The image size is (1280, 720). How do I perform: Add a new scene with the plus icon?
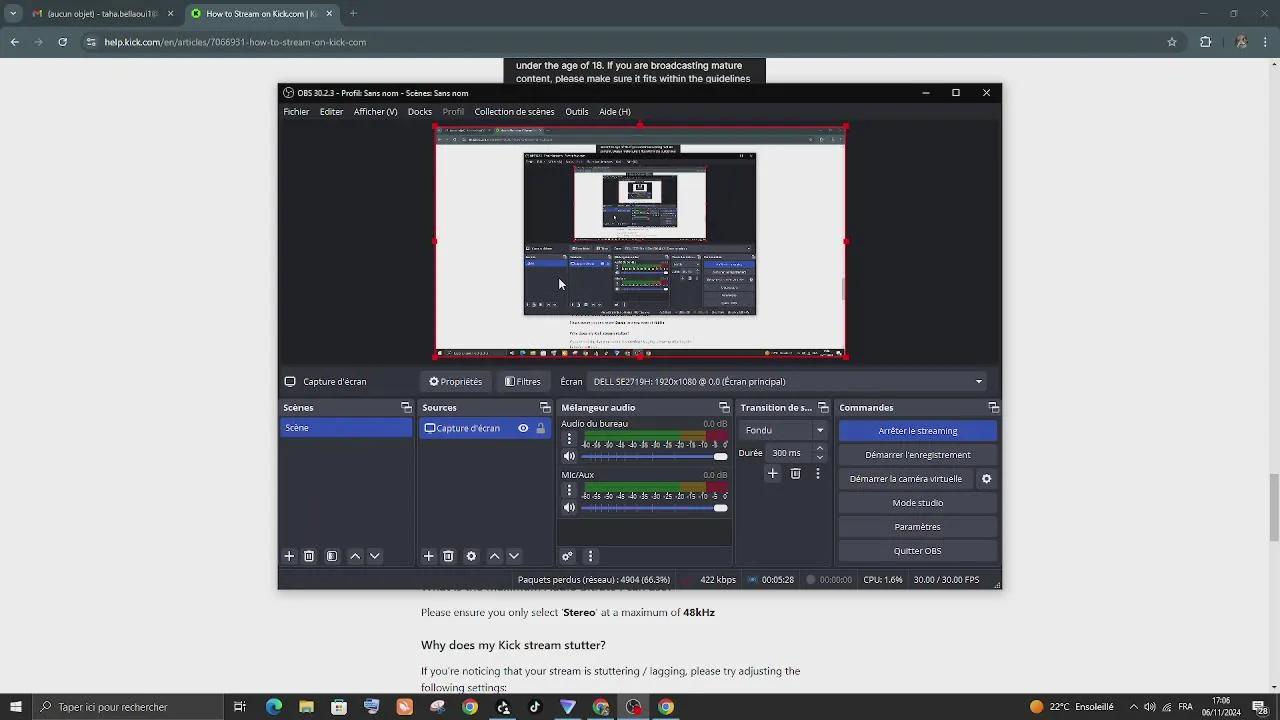(289, 556)
